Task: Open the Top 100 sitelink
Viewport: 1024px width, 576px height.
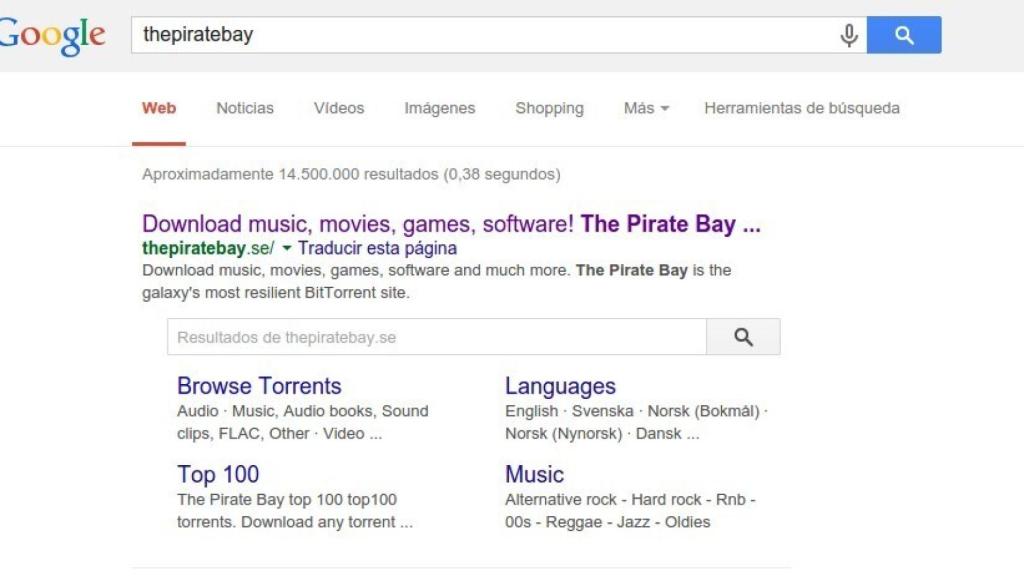Action: (218, 474)
